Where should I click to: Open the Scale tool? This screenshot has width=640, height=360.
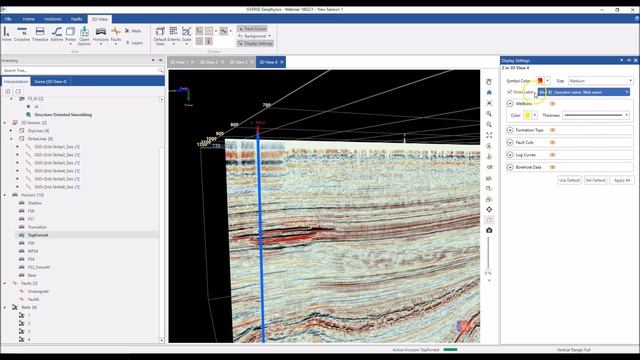[187, 35]
